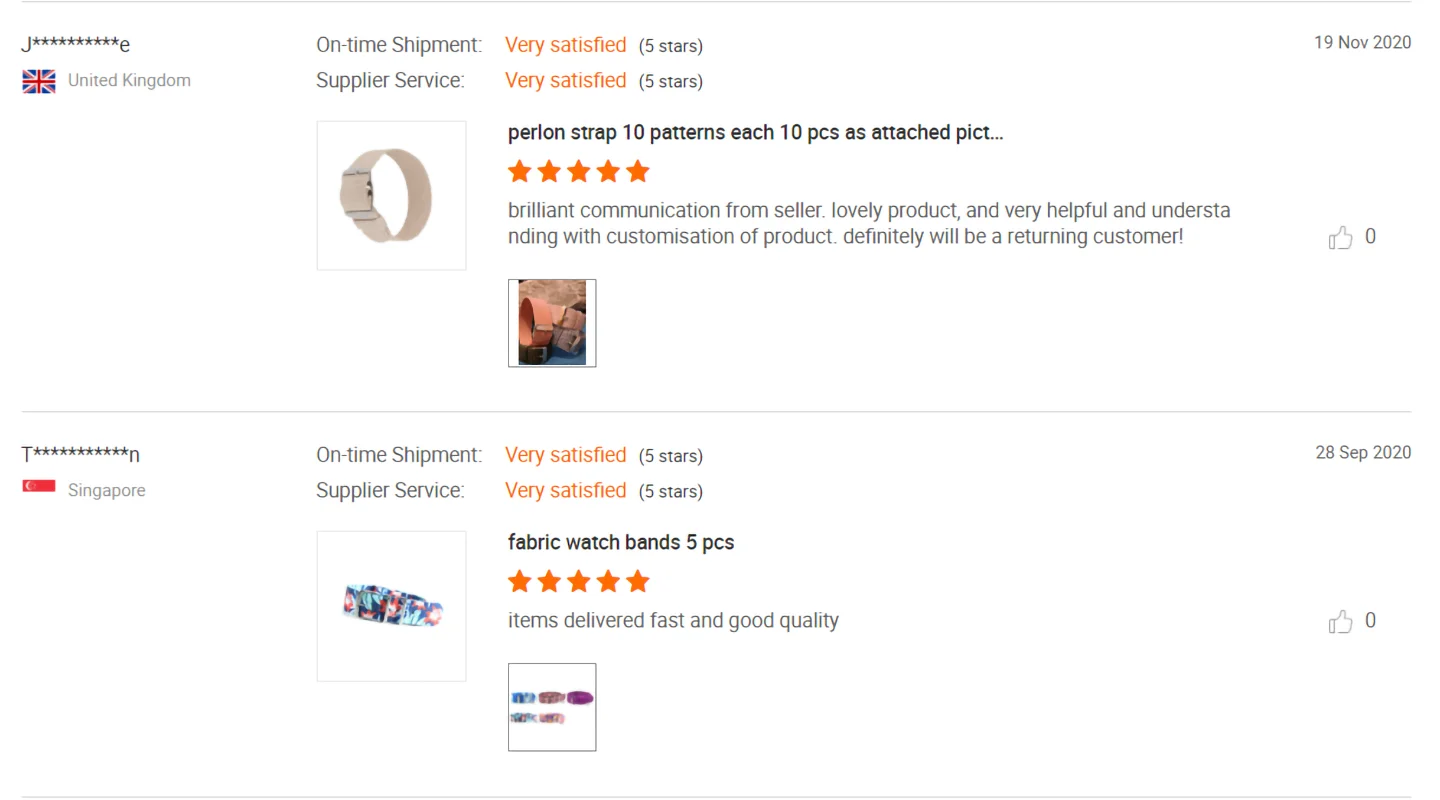Click the "items delivered fast and good quality" text
This screenshot has width=1440, height=800.
coord(673,621)
